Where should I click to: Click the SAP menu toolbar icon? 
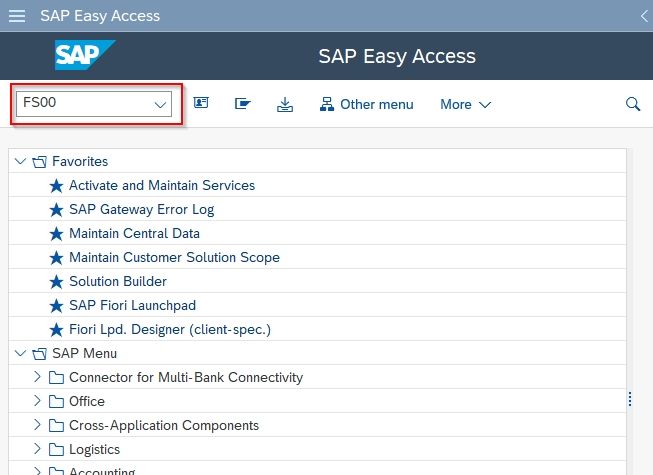pos(242,103)
